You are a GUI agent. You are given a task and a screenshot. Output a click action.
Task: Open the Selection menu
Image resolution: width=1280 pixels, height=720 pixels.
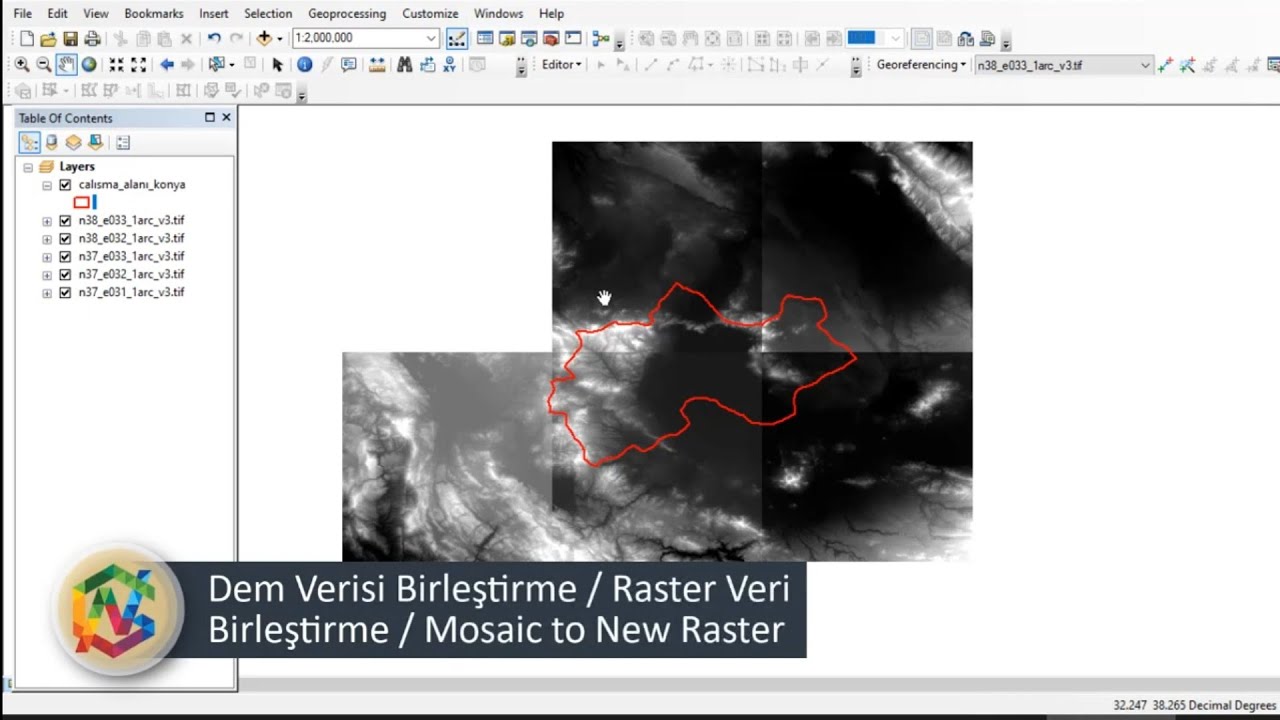[x=268, y=13]
